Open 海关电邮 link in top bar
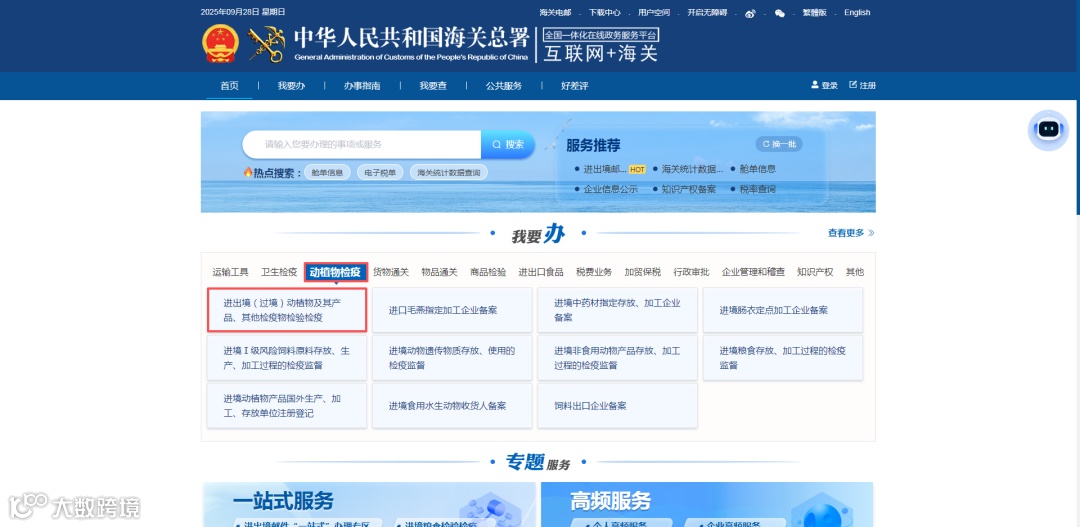The image size is (1080, 527). 555,12
